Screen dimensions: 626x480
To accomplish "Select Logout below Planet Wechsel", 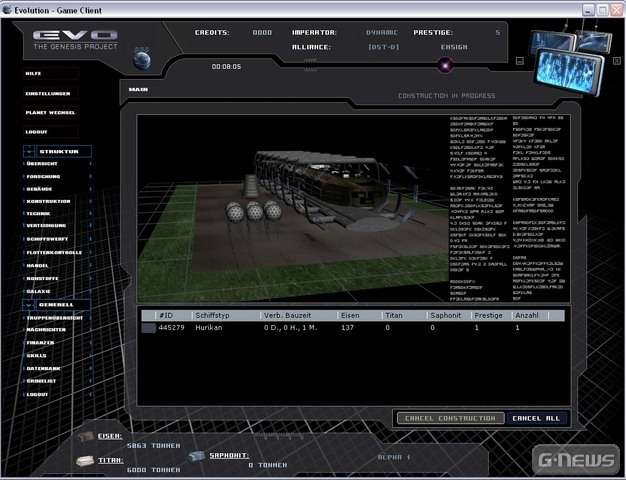I will pyautogui.click(x=36, y=132).
